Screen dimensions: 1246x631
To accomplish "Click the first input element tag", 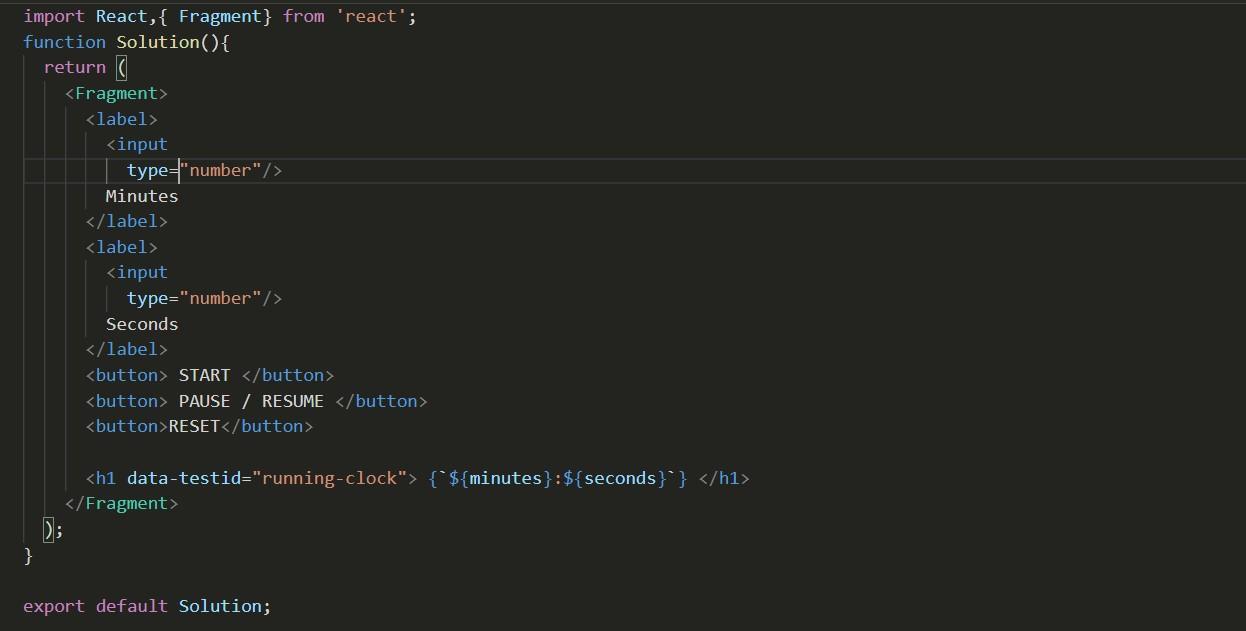I will tap(140, 144).
